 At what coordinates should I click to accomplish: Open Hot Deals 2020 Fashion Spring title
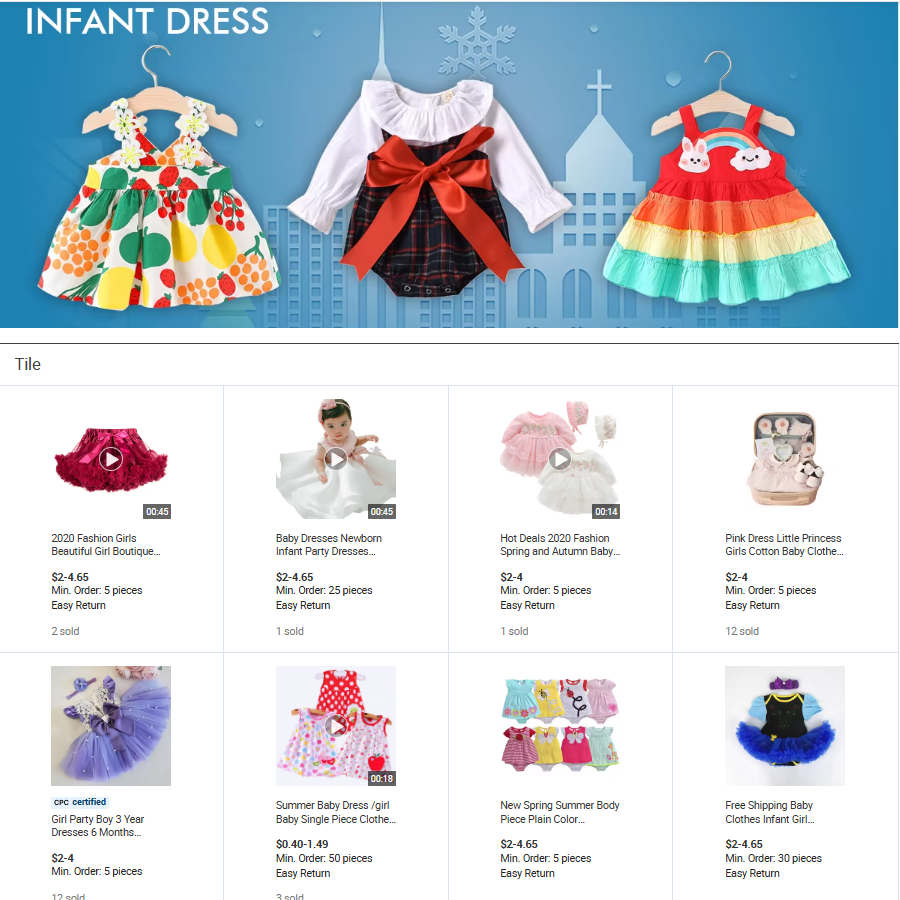click(x=560, y=545)
